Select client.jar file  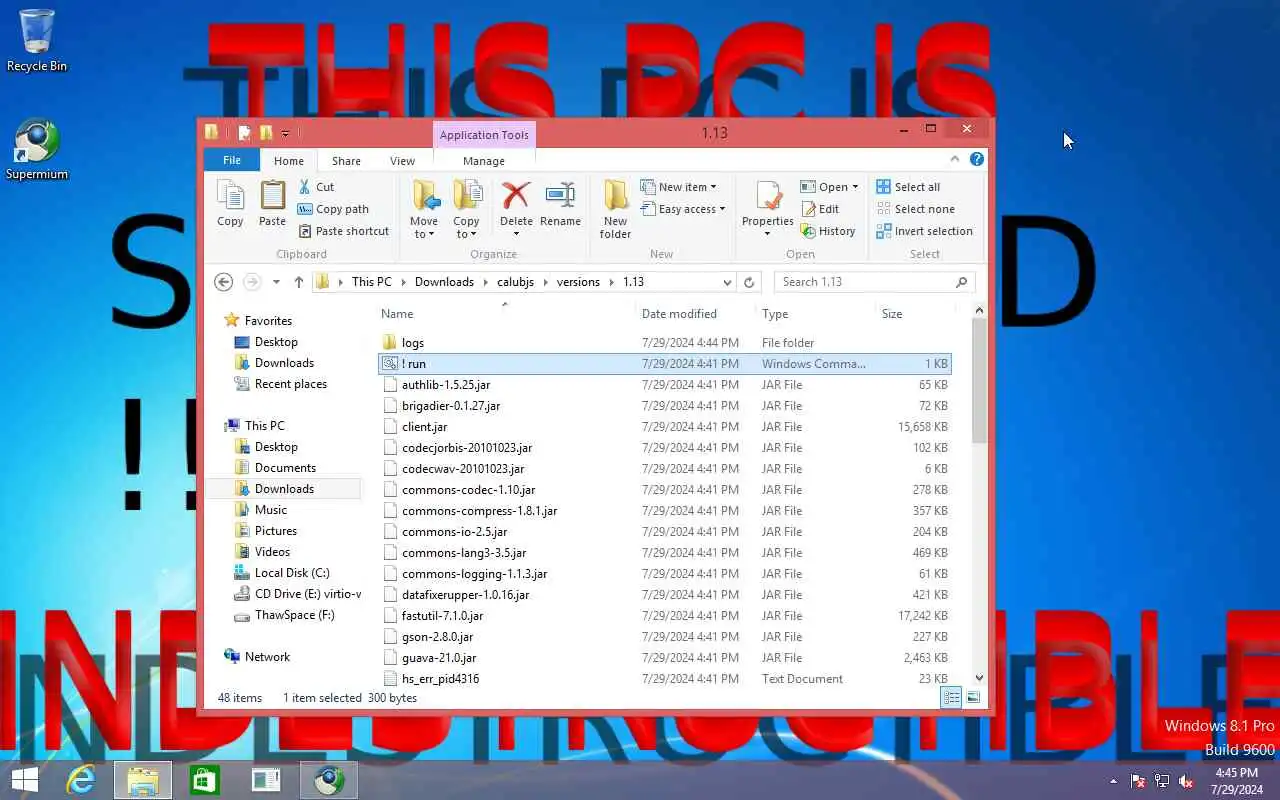point(664,427)
